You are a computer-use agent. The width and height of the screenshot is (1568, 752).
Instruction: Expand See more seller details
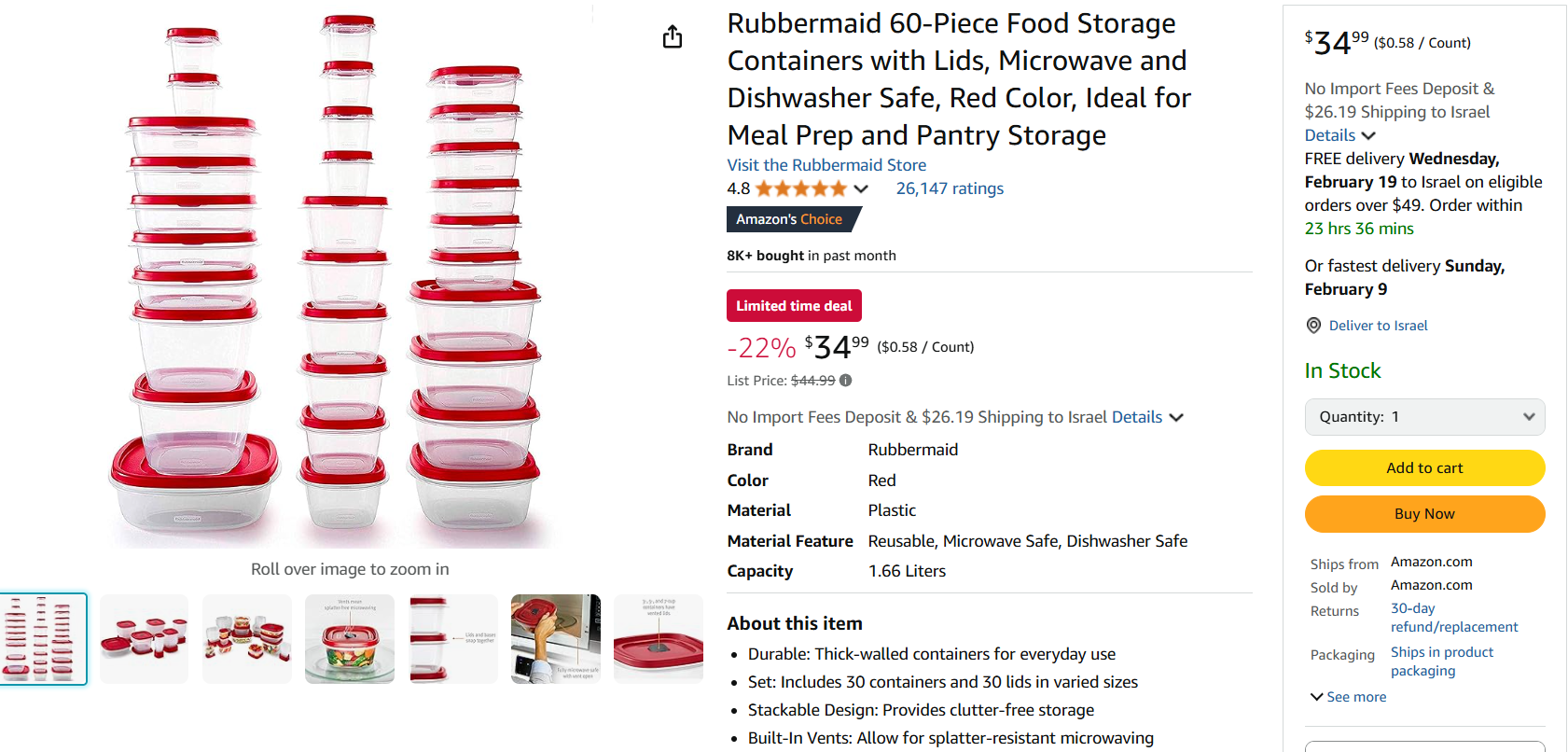click(1348, 697)
